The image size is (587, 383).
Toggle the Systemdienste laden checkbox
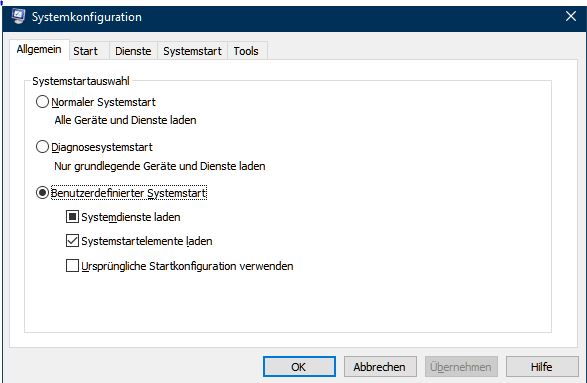tap(72, 217)
